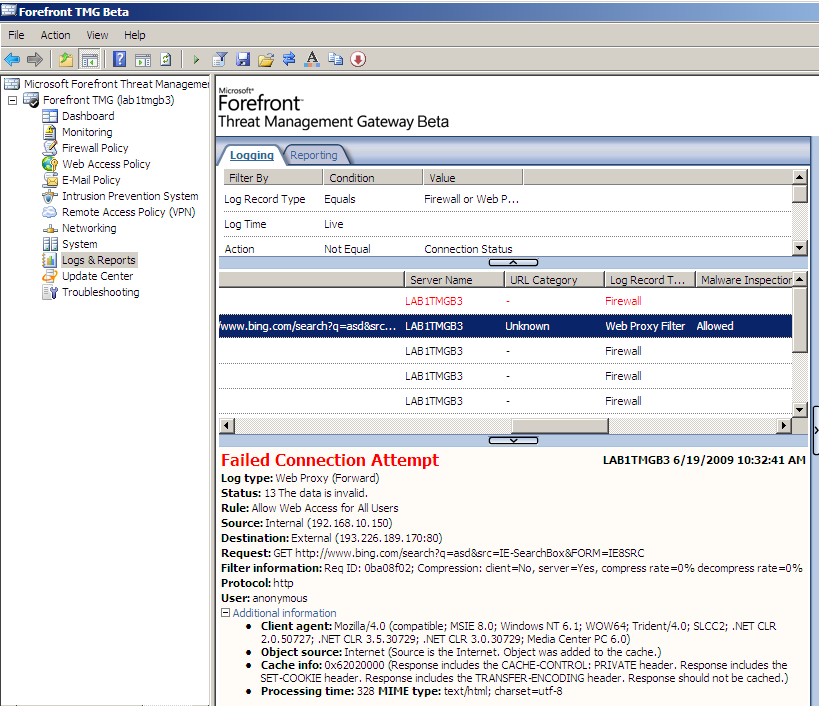
Task: Open the Help menu
Action: 134,35
